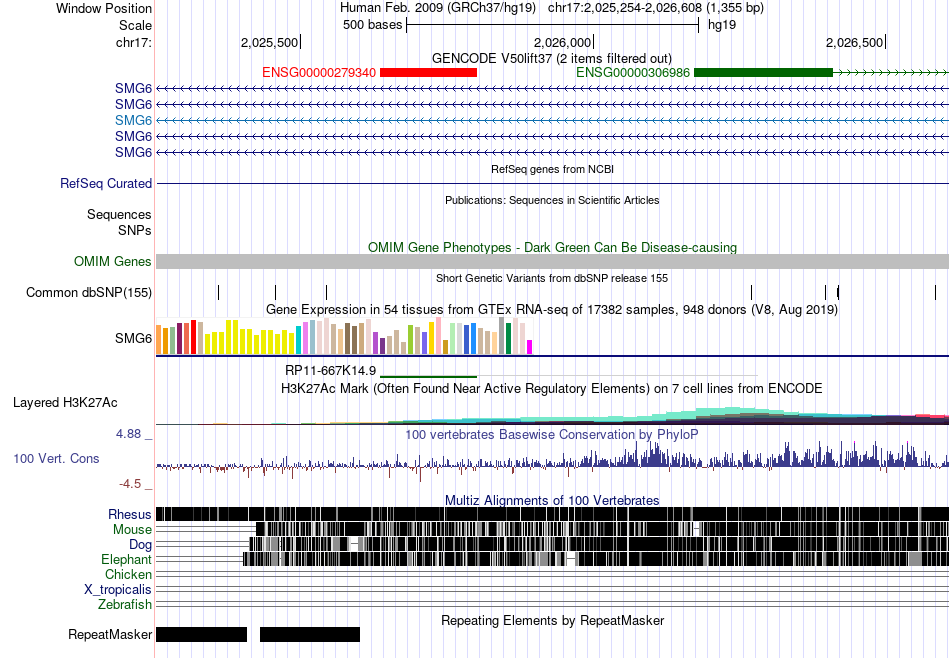Select the Rhesus alignment label
950x658 pixels.
pos(130,514)
